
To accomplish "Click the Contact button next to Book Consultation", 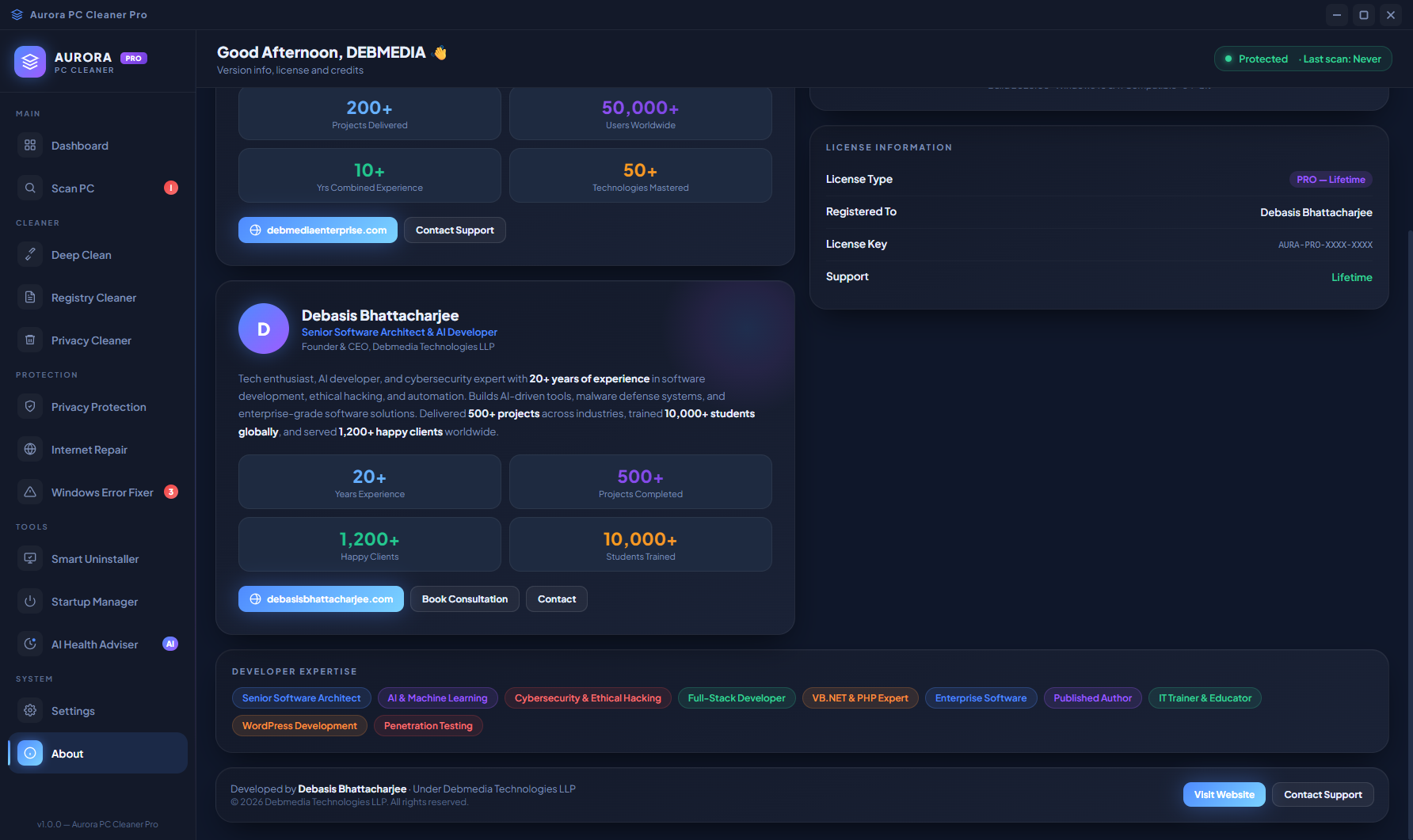I will 557,599.
